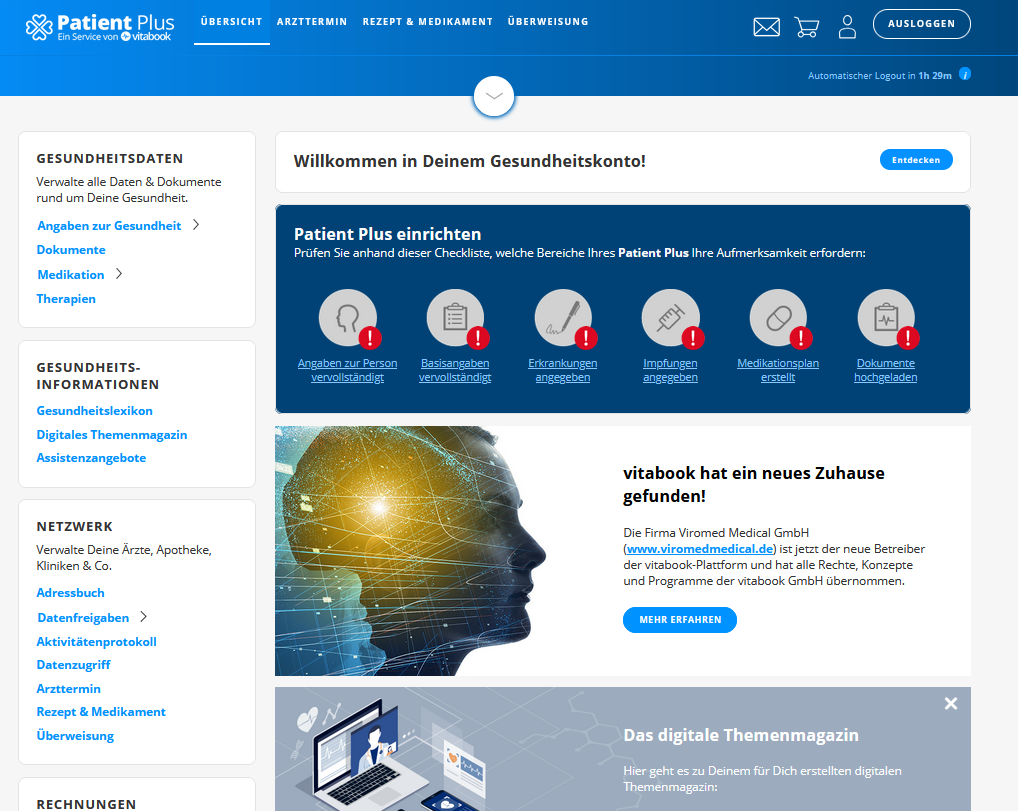Open Arzttermin in the Netzwerk panel
The height and width of the screenshot is (811, 1018).
coord(68,688)
